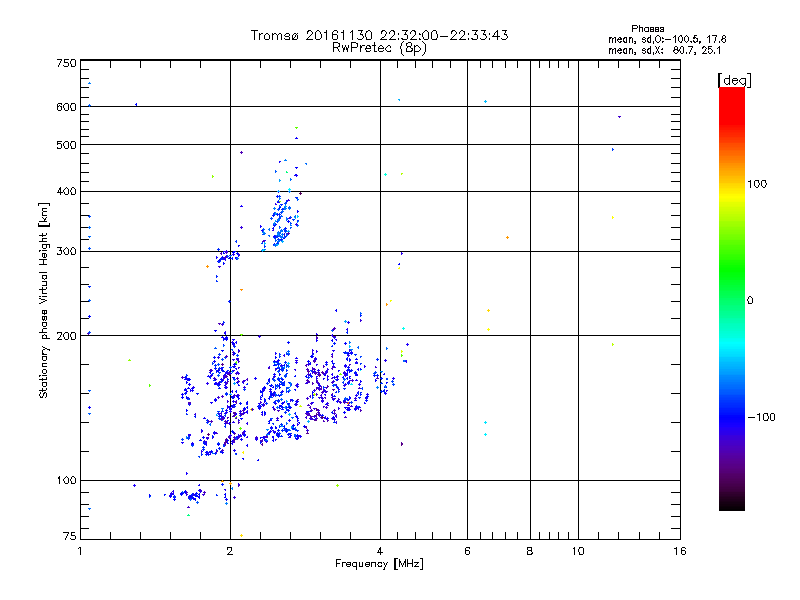Click the "mean, sd,X: 80.7, 25.1" statistics line
The height and width of the screenshot is (600, 800).
[x=664, y=51]
